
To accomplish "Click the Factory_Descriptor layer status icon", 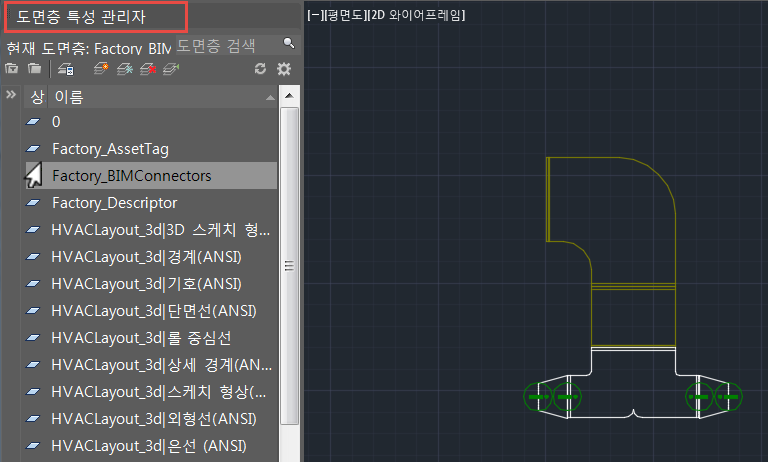I will point(33,202).
